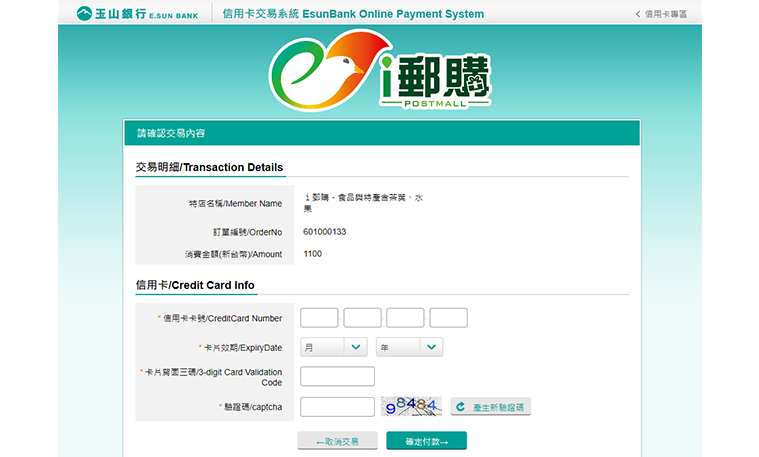Image resolution: width=759 pixels, height=457 pixels.
Task: Focus the third credit card number box
Action: coord(405,318)
